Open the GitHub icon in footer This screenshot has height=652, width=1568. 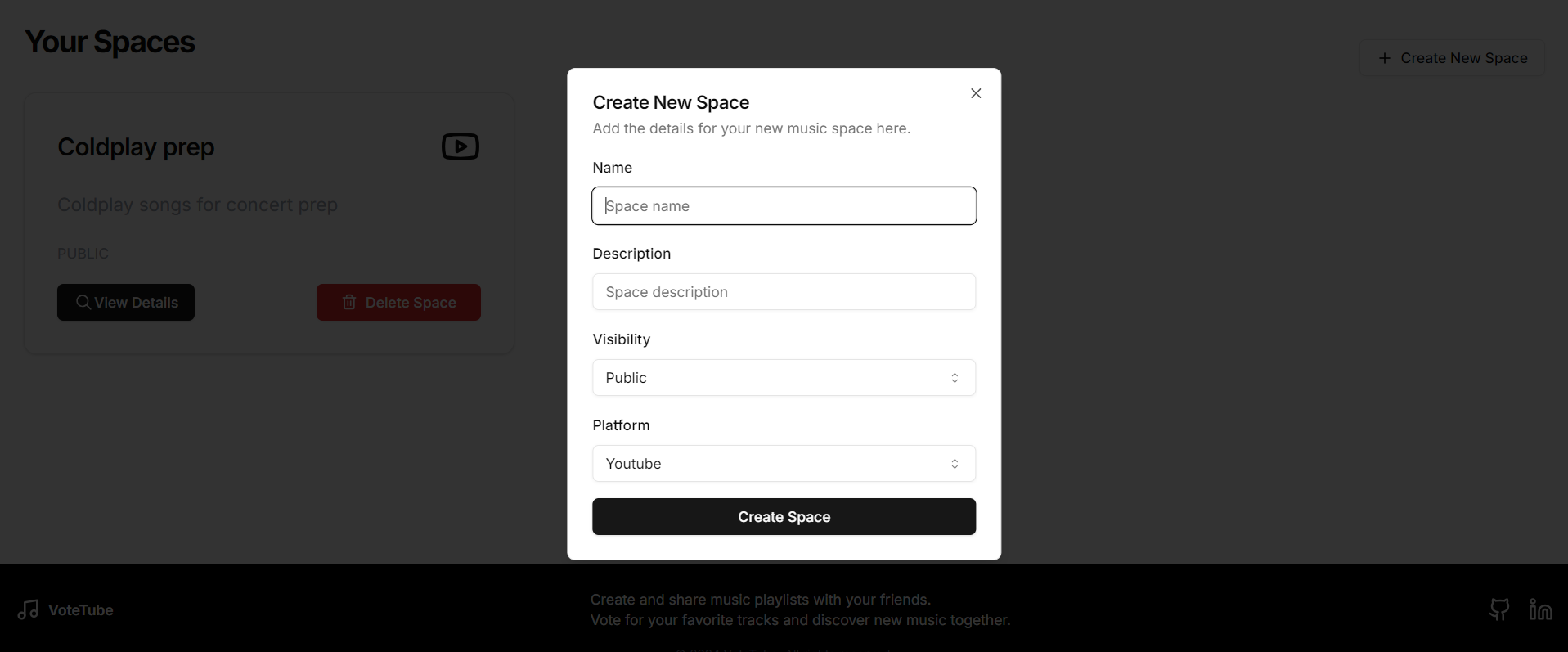click(x=1499, y=609)
